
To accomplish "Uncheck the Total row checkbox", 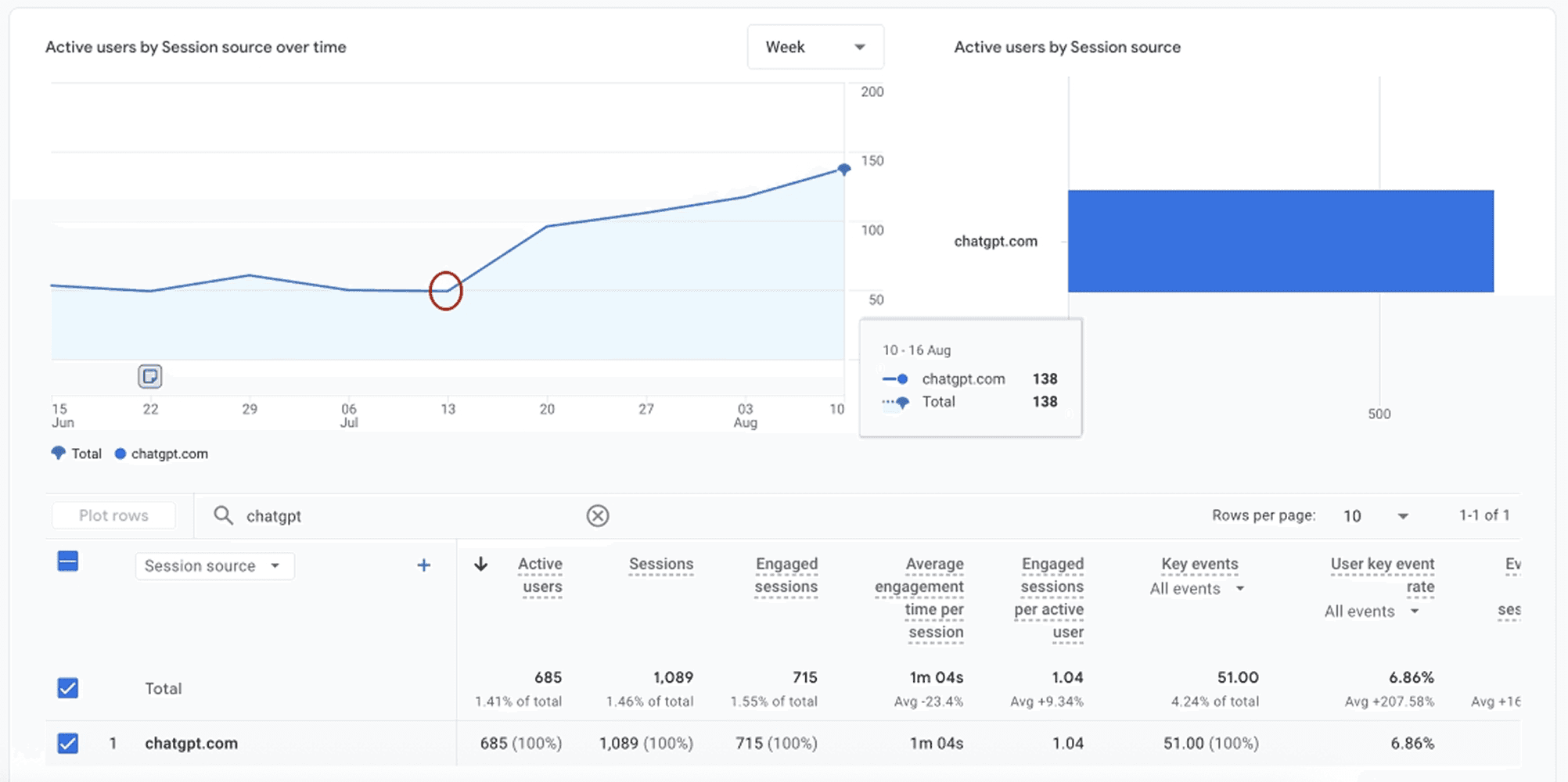I will pyautogui.click(x=68, y=687).
